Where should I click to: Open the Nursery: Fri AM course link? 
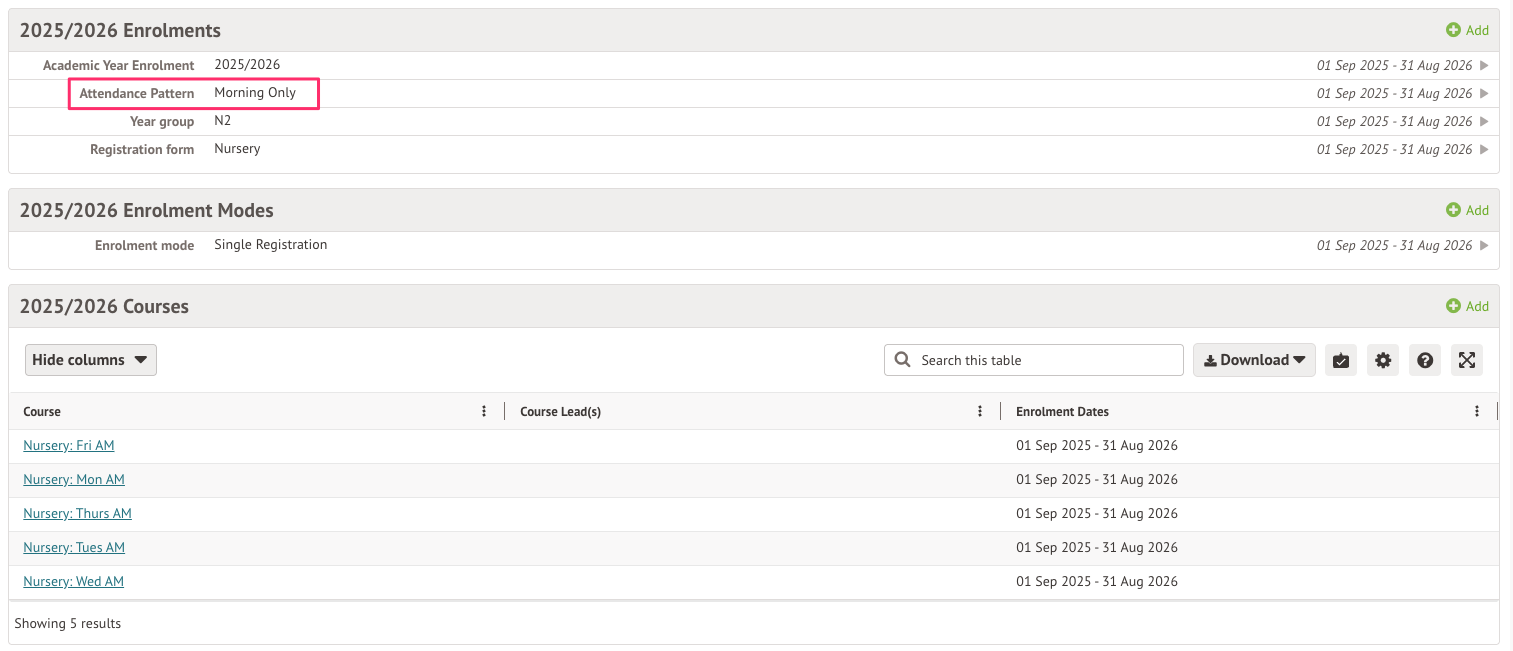[69, 445]
